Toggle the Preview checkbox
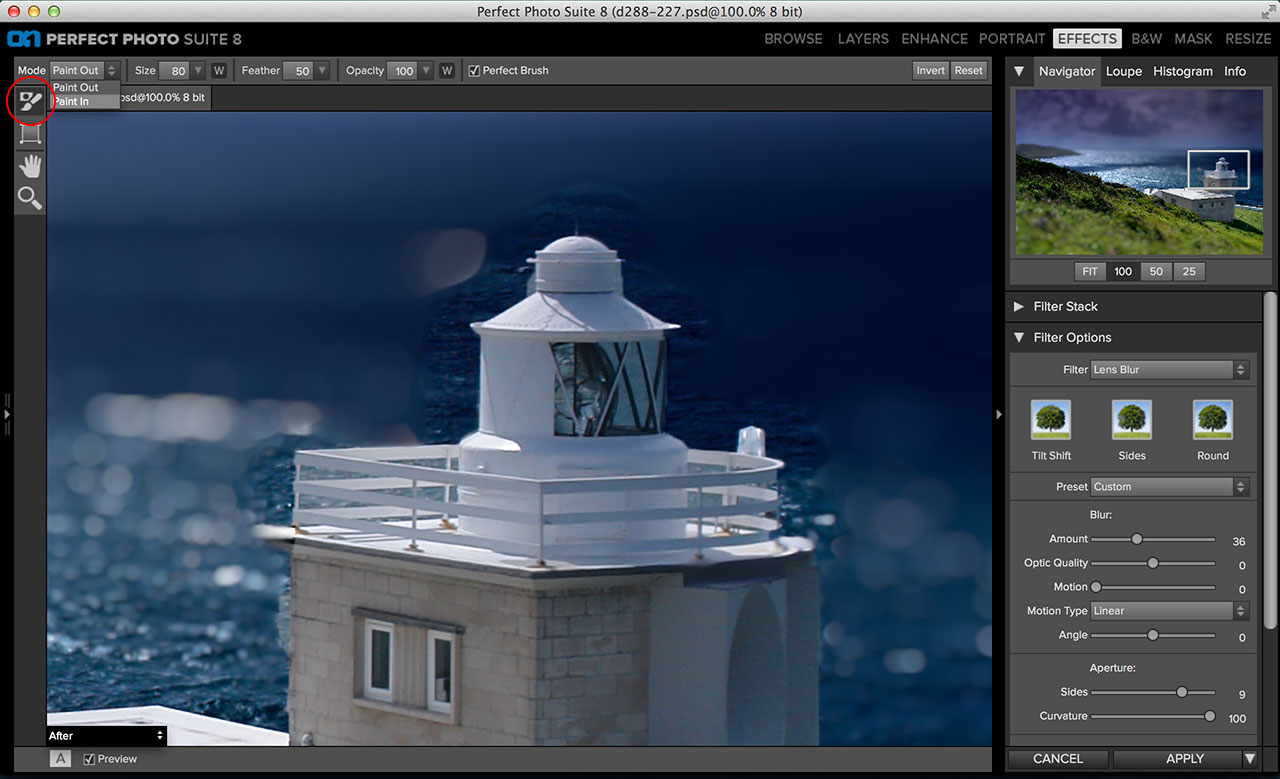The height and width of the screenshot is (779, 1280). pos(88,758)
